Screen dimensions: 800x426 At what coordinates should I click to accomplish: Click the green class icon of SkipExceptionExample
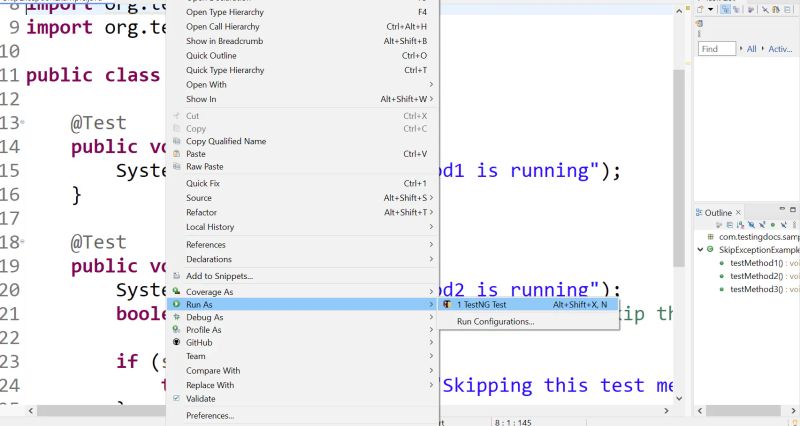pyautogui.click(x=710, y=249)
